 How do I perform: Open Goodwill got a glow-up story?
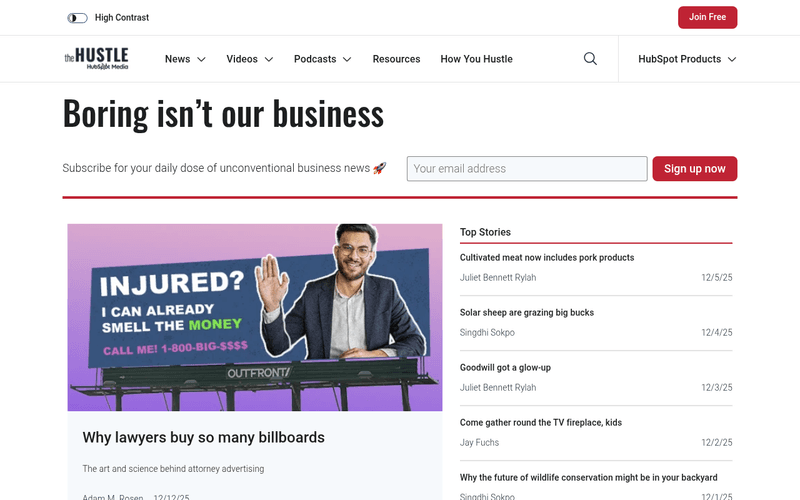(x=505, y=368)
